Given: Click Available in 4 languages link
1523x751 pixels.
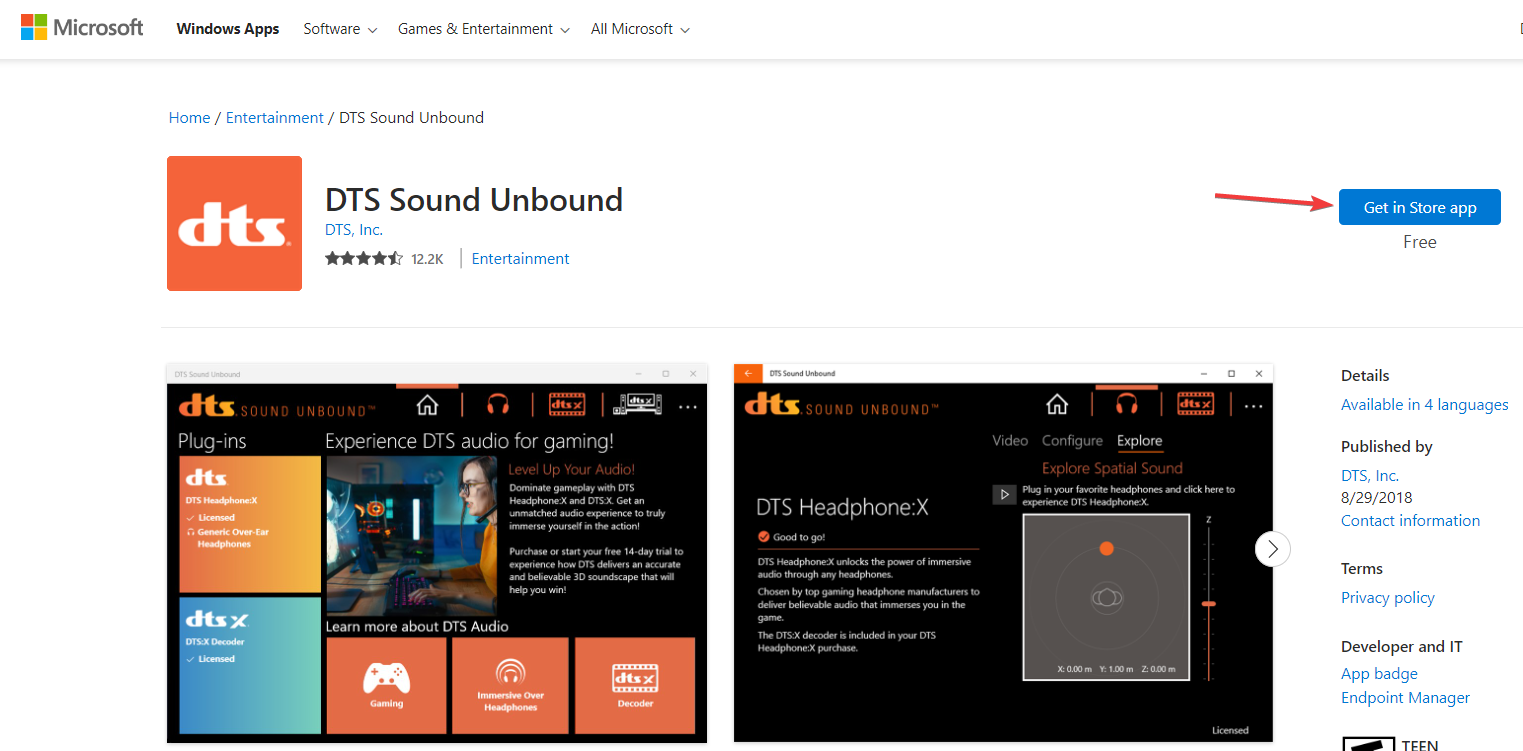Looking at the screenshot, I should [x=1424, y=404].
